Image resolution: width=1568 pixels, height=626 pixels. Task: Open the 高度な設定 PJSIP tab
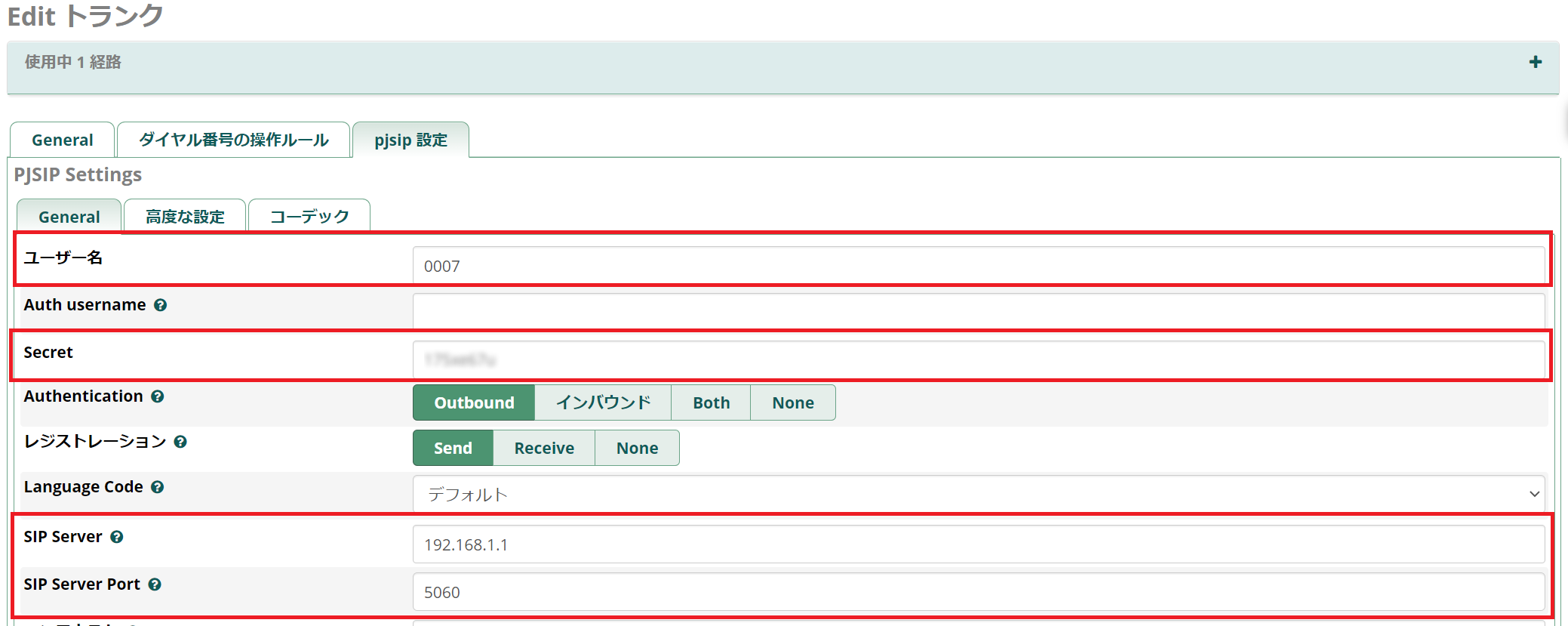pos(185,217)
